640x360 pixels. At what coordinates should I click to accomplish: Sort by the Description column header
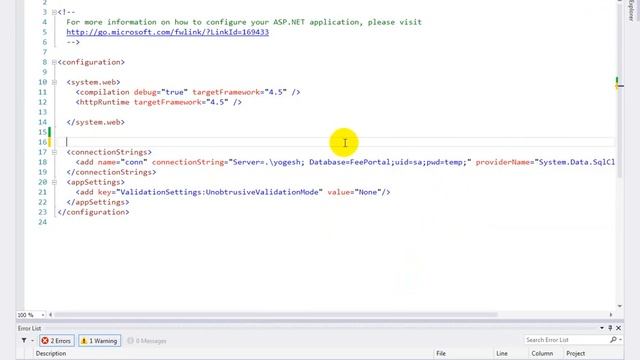(x=51, y=353)
